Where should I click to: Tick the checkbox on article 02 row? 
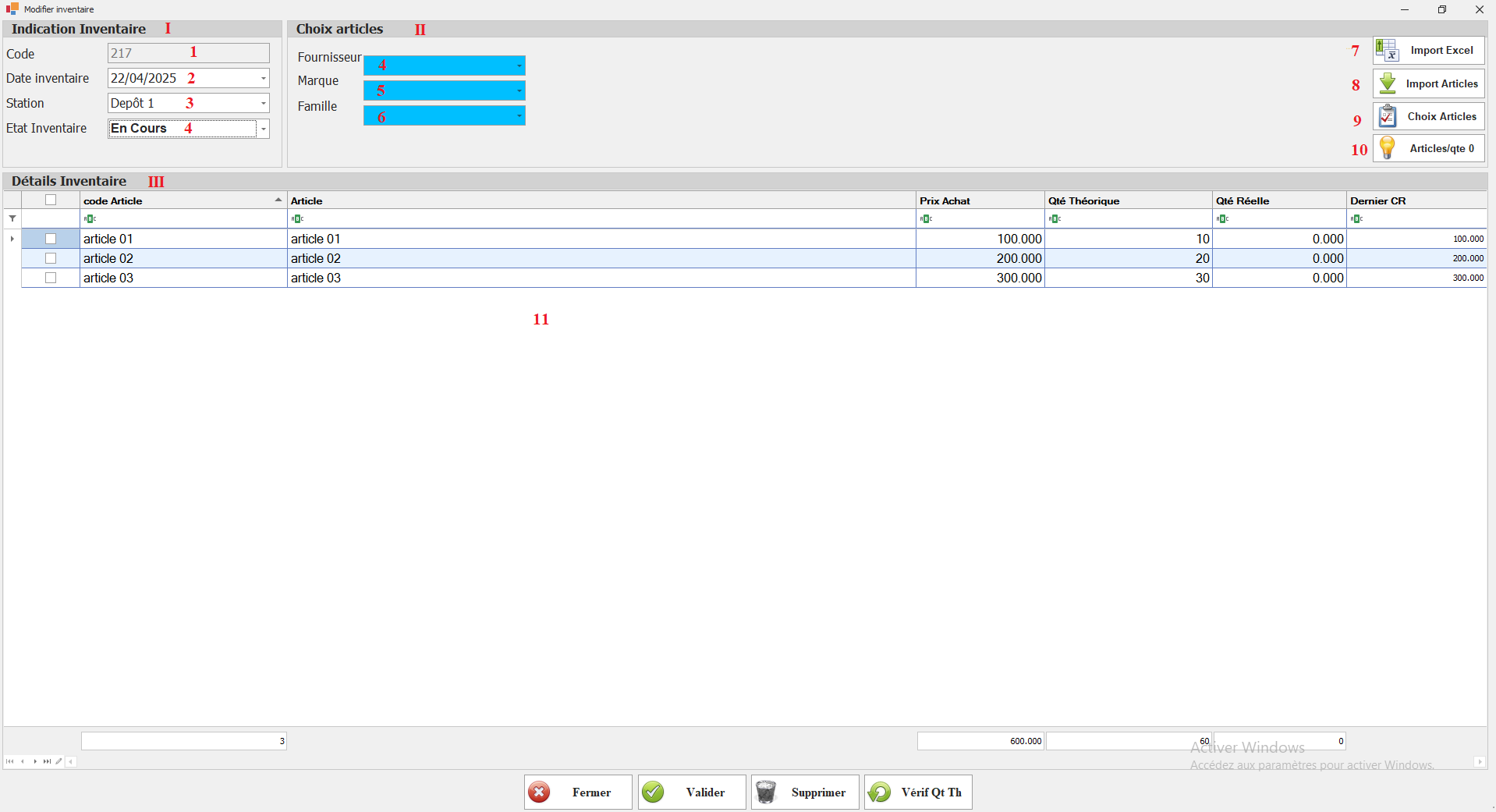51,258
